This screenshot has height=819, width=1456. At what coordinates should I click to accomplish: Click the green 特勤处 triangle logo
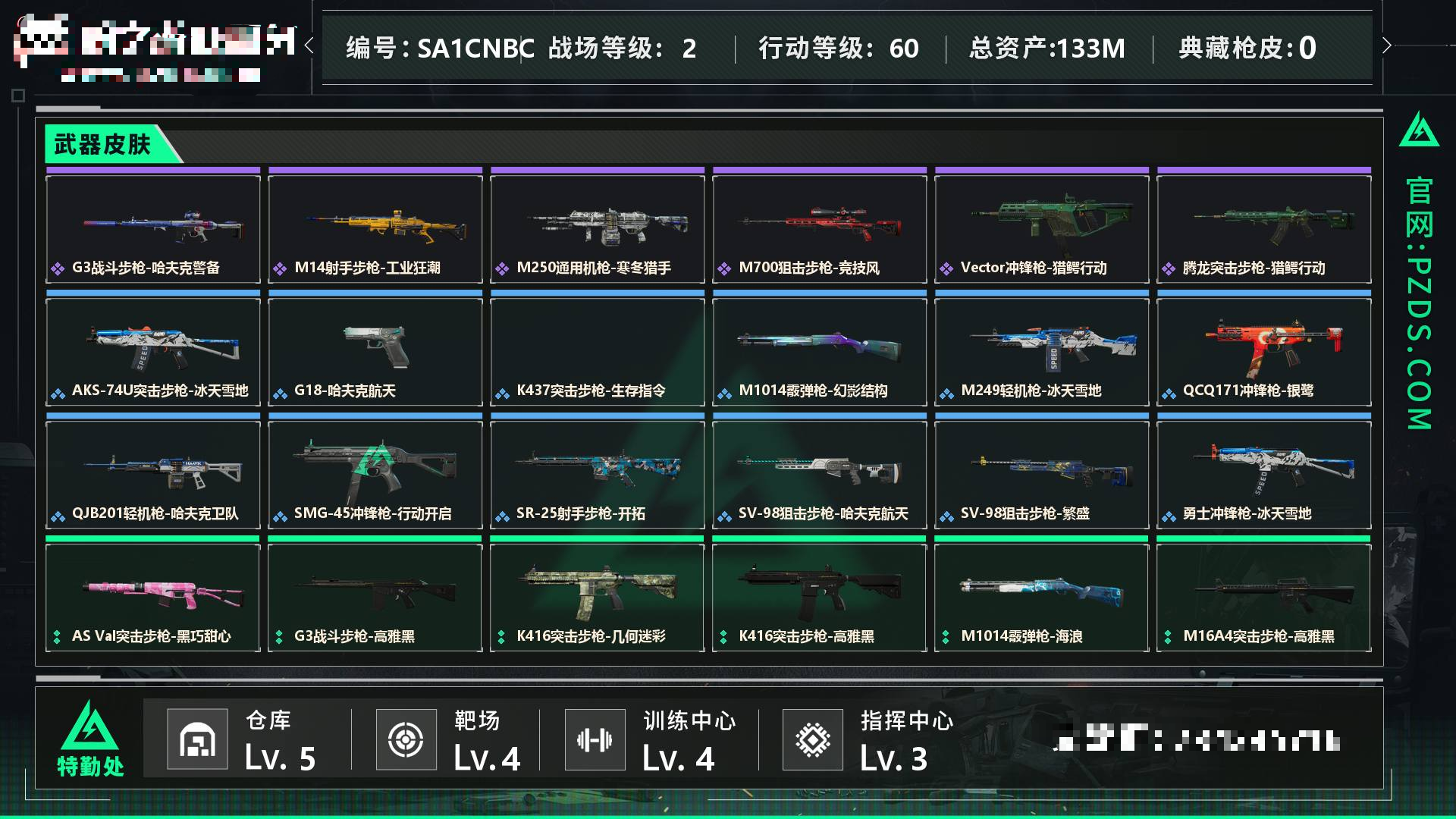[x=89, y=728]
